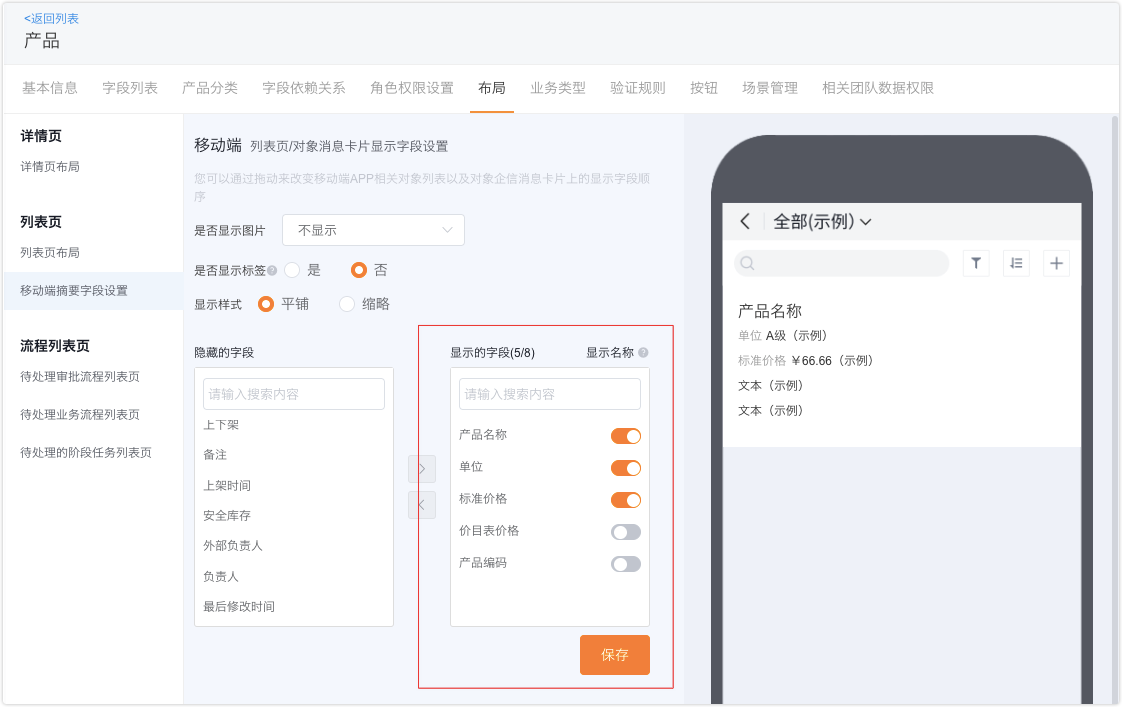Click 标准价格 label in shown fields
The image size is (1122, 707).
tap(483, 498)
